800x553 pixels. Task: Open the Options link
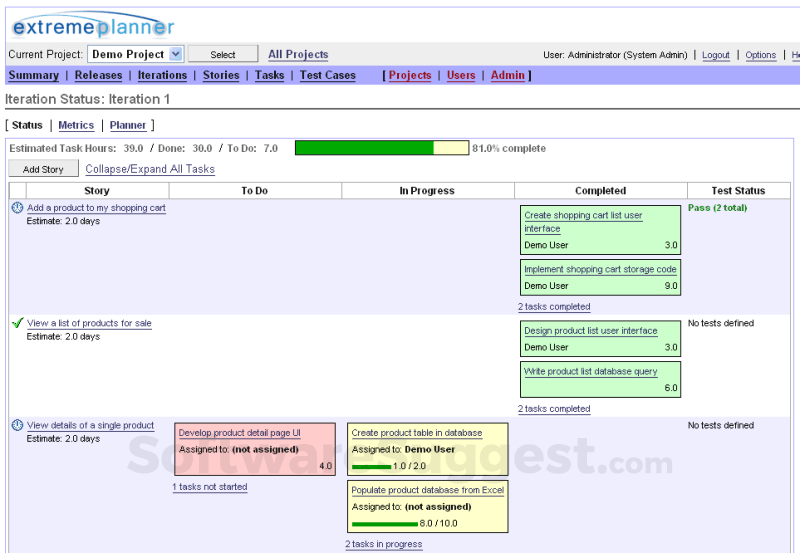tap(760, 55)
